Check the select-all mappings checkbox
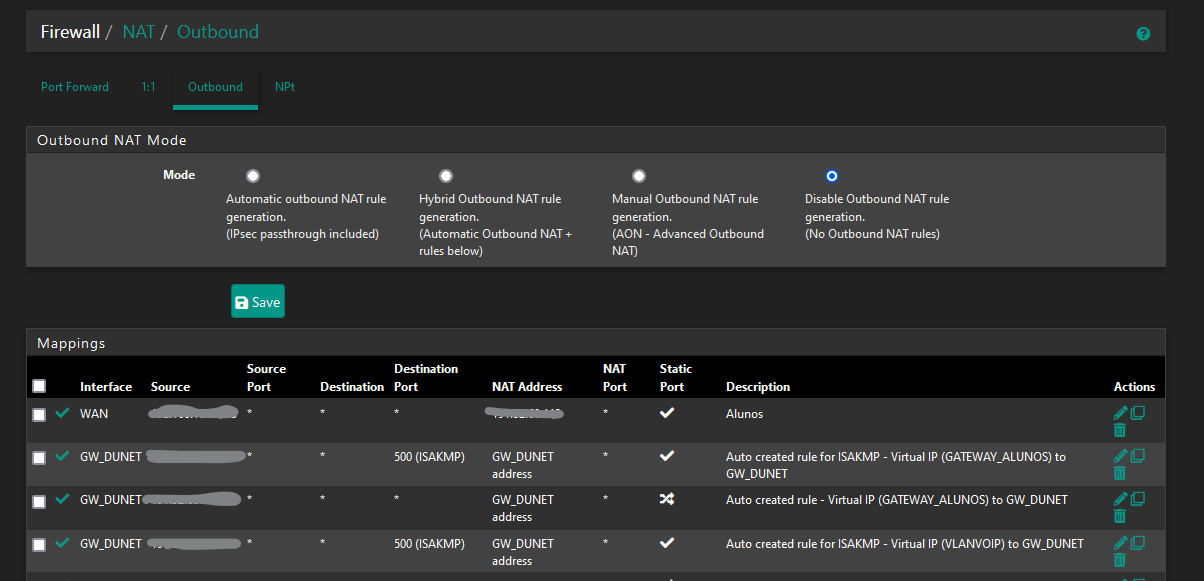Viewport: 1204px width, 581px height. tap(39, 386)
